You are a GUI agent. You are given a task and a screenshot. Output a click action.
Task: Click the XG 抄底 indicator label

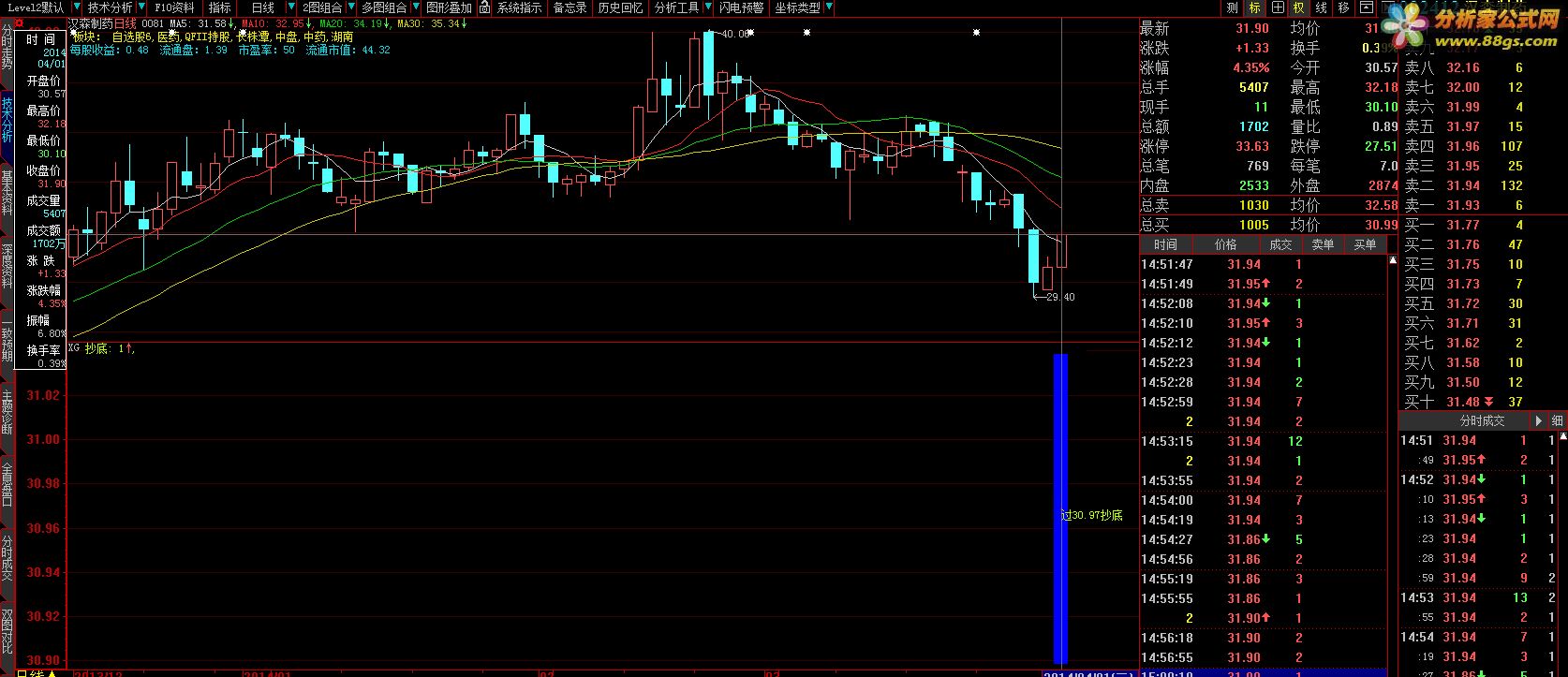(102, 348)
